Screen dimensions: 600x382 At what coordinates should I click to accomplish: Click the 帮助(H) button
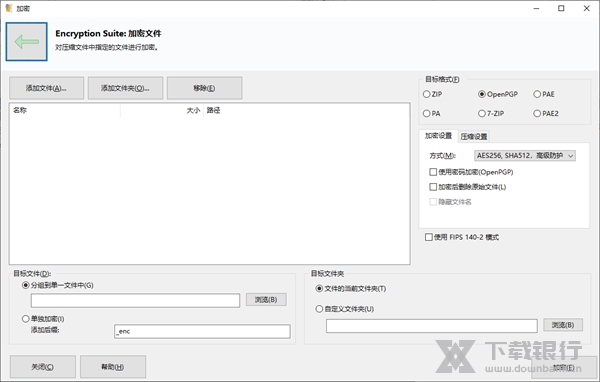[113, 367]
